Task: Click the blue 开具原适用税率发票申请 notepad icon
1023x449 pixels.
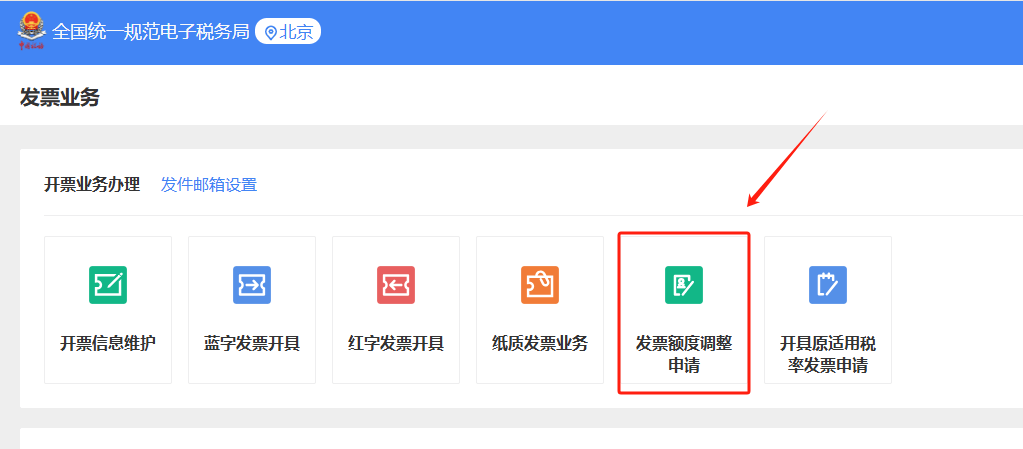Action: (x=828, y=285)
